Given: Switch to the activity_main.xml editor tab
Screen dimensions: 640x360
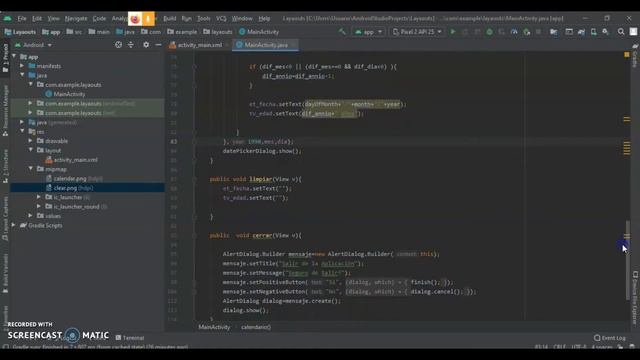Looking at the screenshot, I should point(199,45).
